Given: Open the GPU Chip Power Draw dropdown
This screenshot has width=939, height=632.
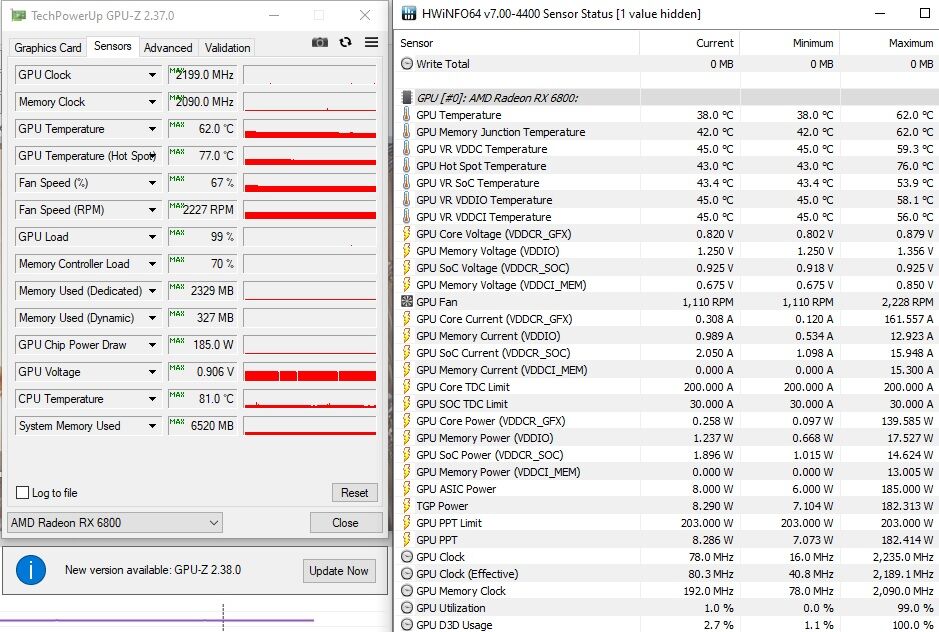Looking at the screenshot, I should [152, 344].
